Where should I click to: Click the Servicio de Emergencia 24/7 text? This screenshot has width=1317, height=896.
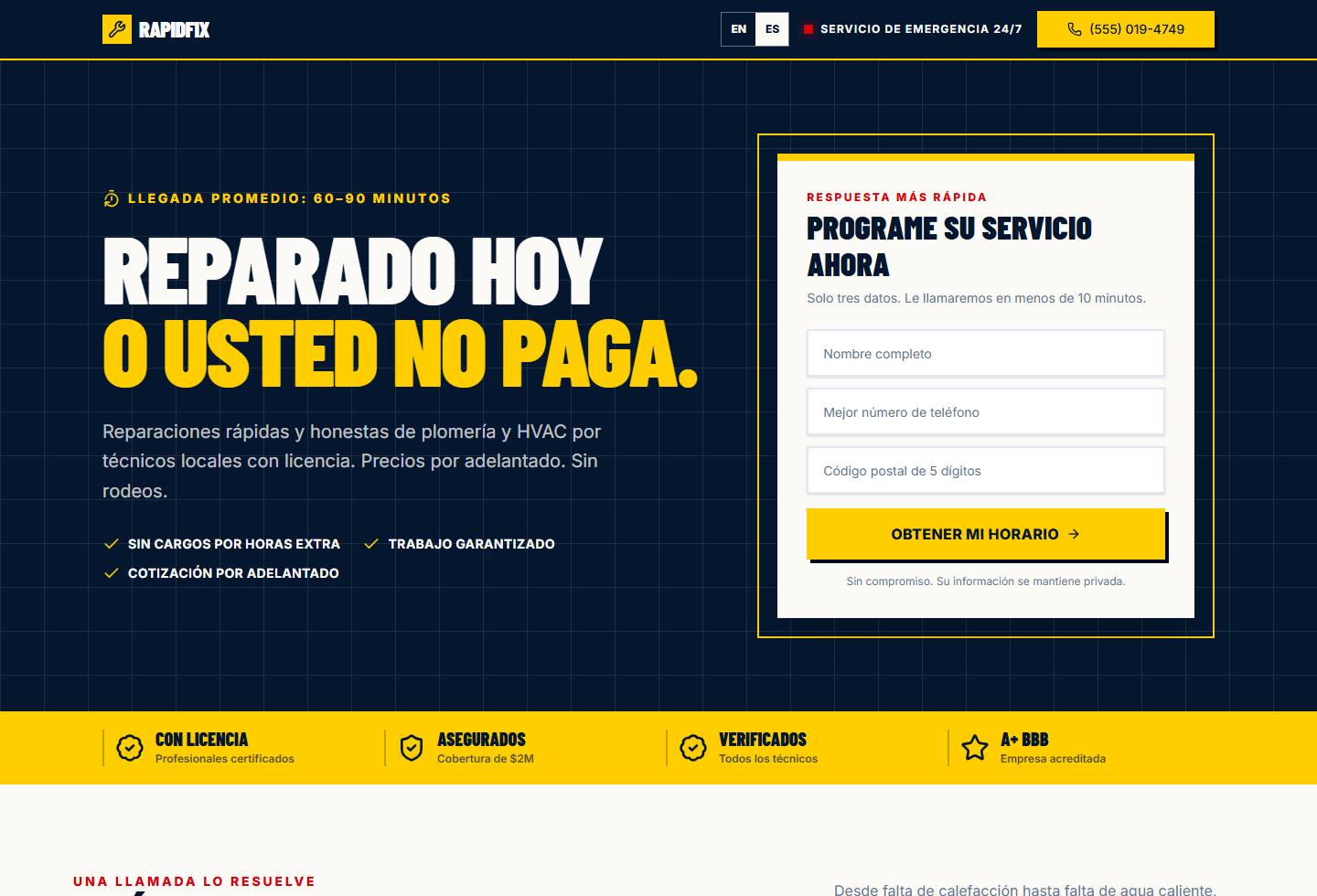click(x=921, y=29)
